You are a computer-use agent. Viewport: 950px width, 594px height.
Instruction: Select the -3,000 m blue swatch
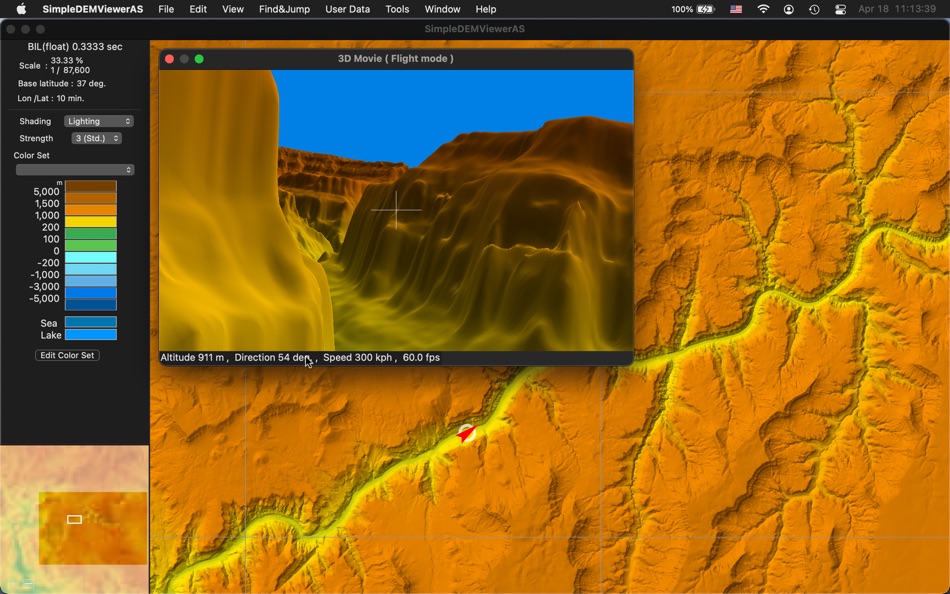pos(91,281)
